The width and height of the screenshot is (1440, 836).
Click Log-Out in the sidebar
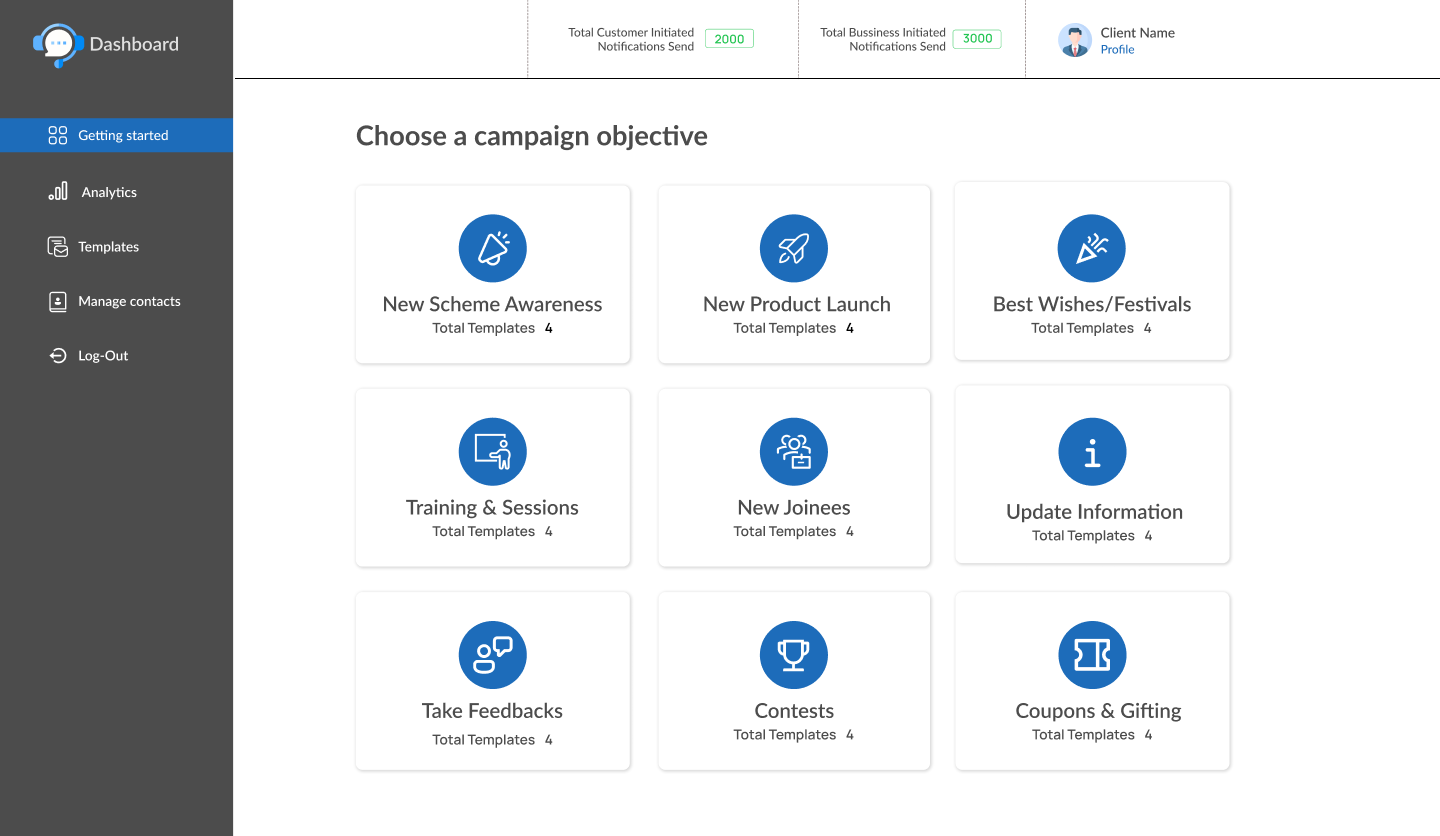102,356
